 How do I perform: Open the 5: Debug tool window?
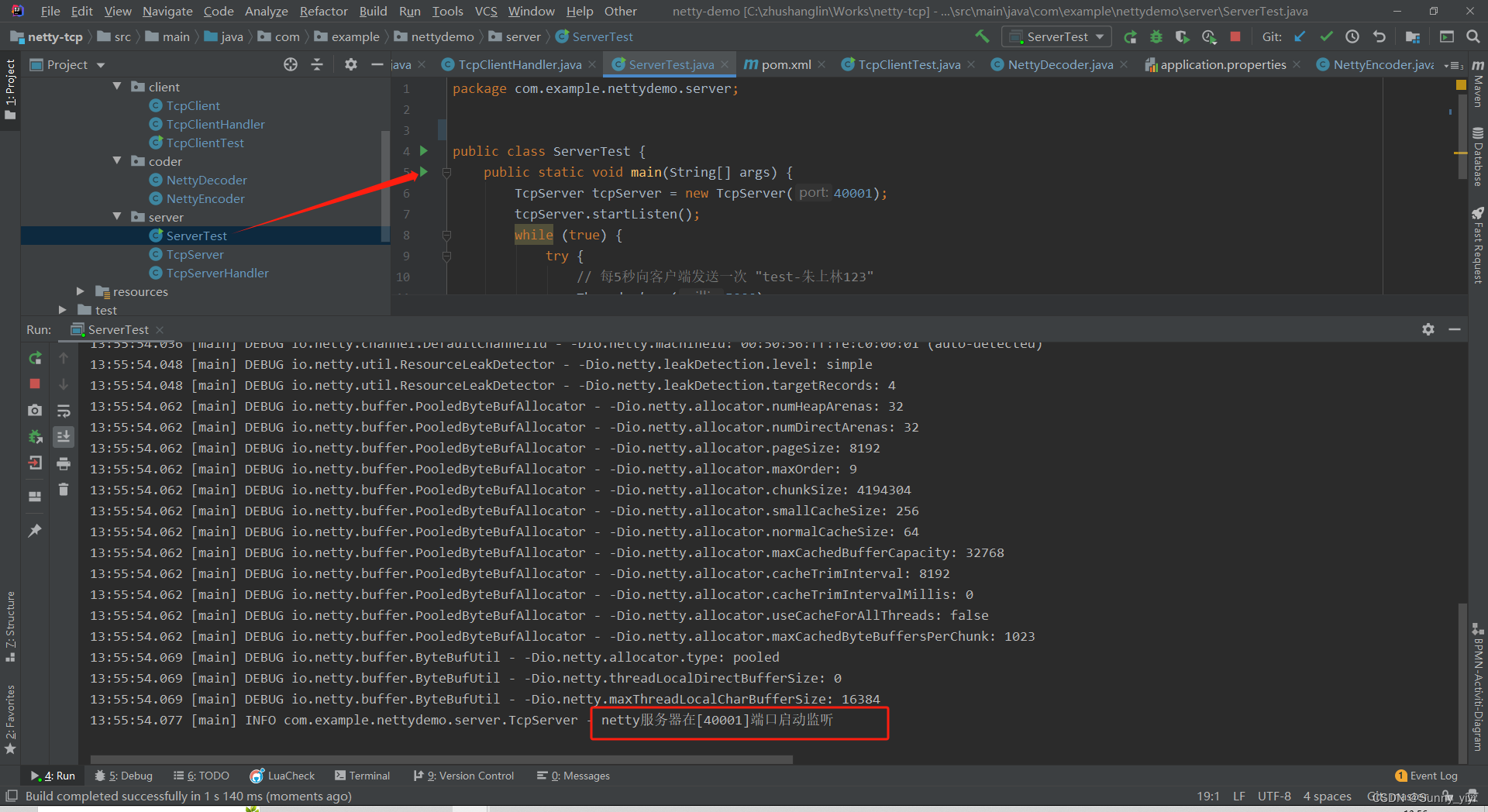pos(124,776)
